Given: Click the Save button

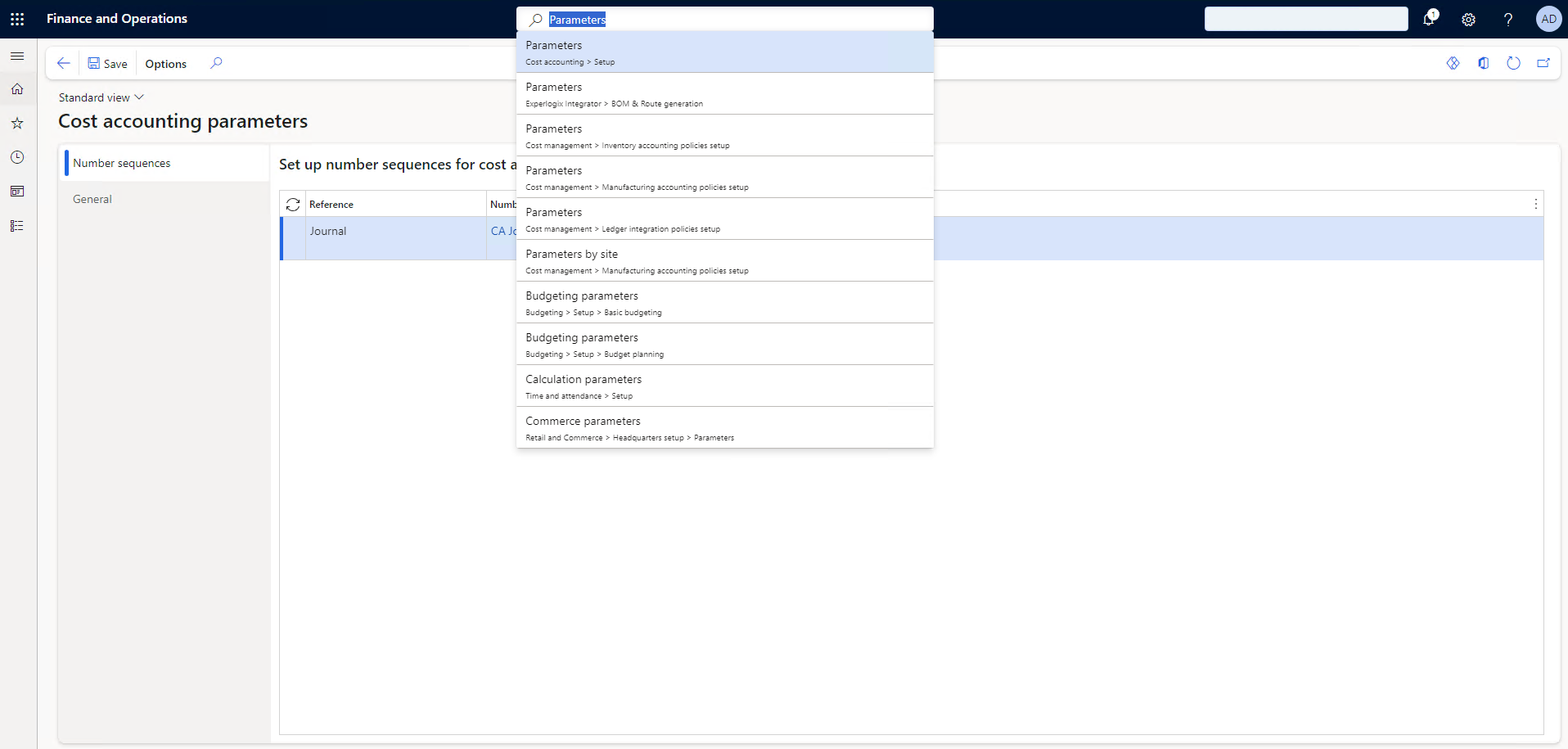Looking at the screenshot, I should coord(107,64).
